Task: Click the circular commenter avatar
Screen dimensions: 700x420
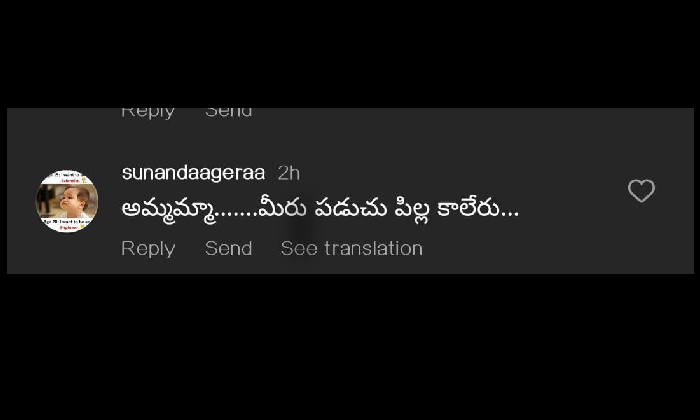Action: pyautogui.click(x=67, y=201)
